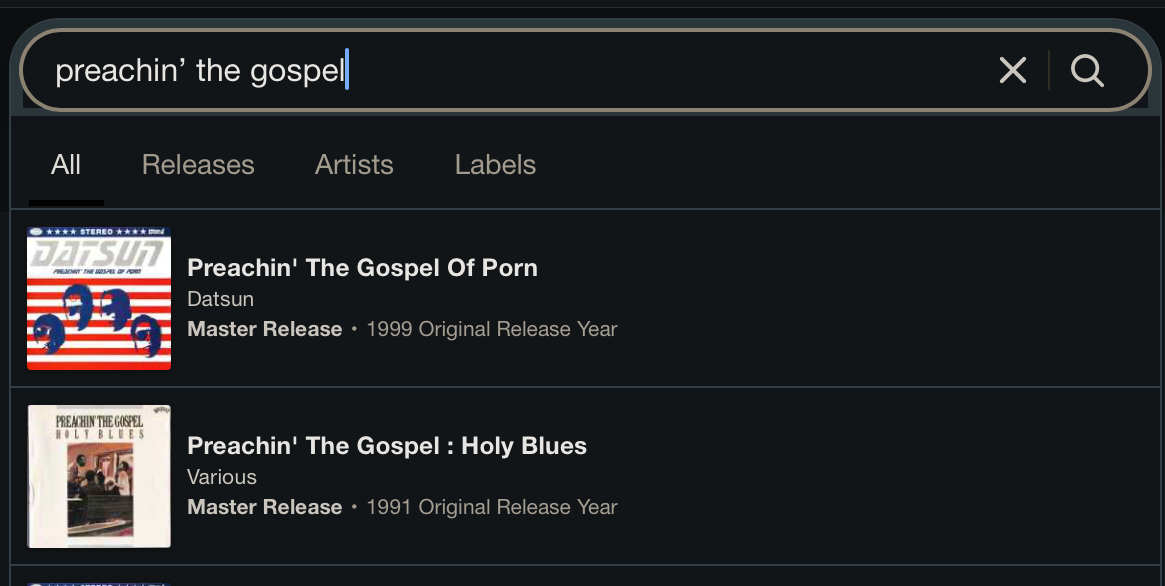1165x586 pixels.
Task: Clear the search query with X icon
Action: (1012, 70)
